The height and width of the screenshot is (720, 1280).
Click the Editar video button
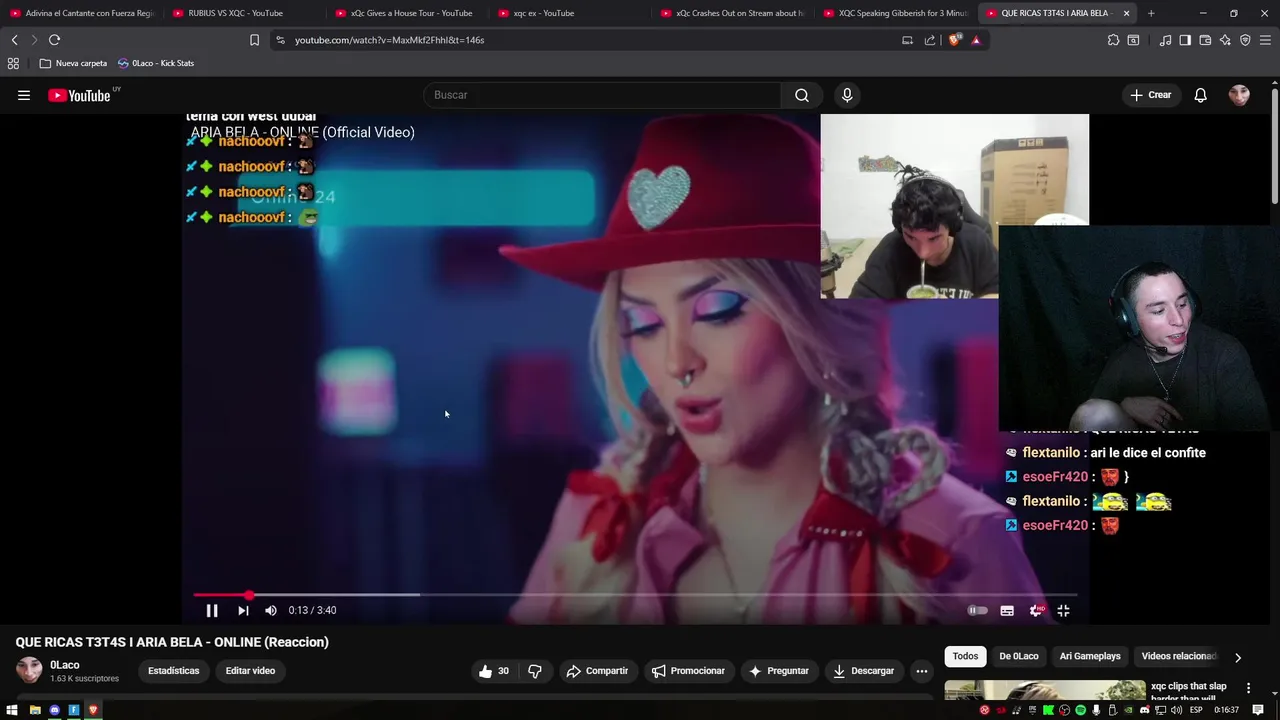pos(250,671)
